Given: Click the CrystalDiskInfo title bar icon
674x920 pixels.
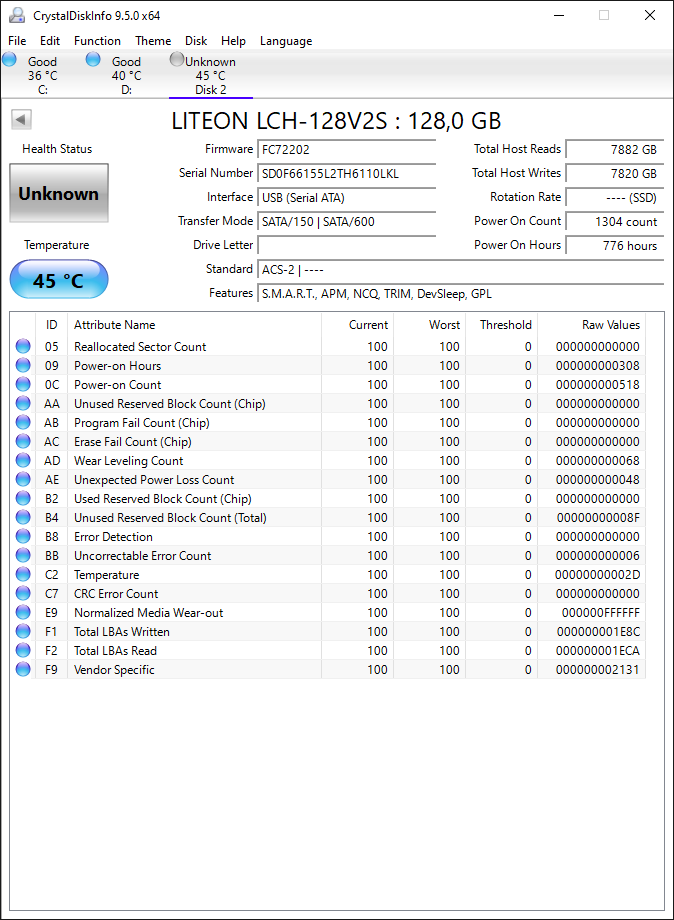Looking at the screenshot, I should (x=17, y=15).
